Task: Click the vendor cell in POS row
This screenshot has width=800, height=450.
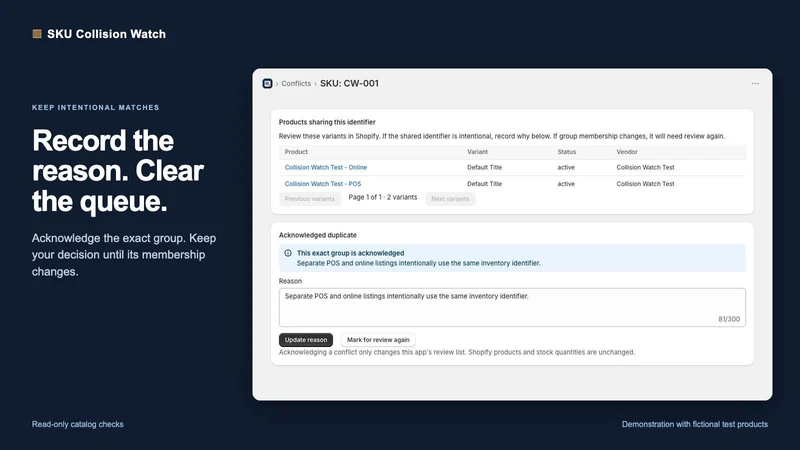Action: pos(645,184)
